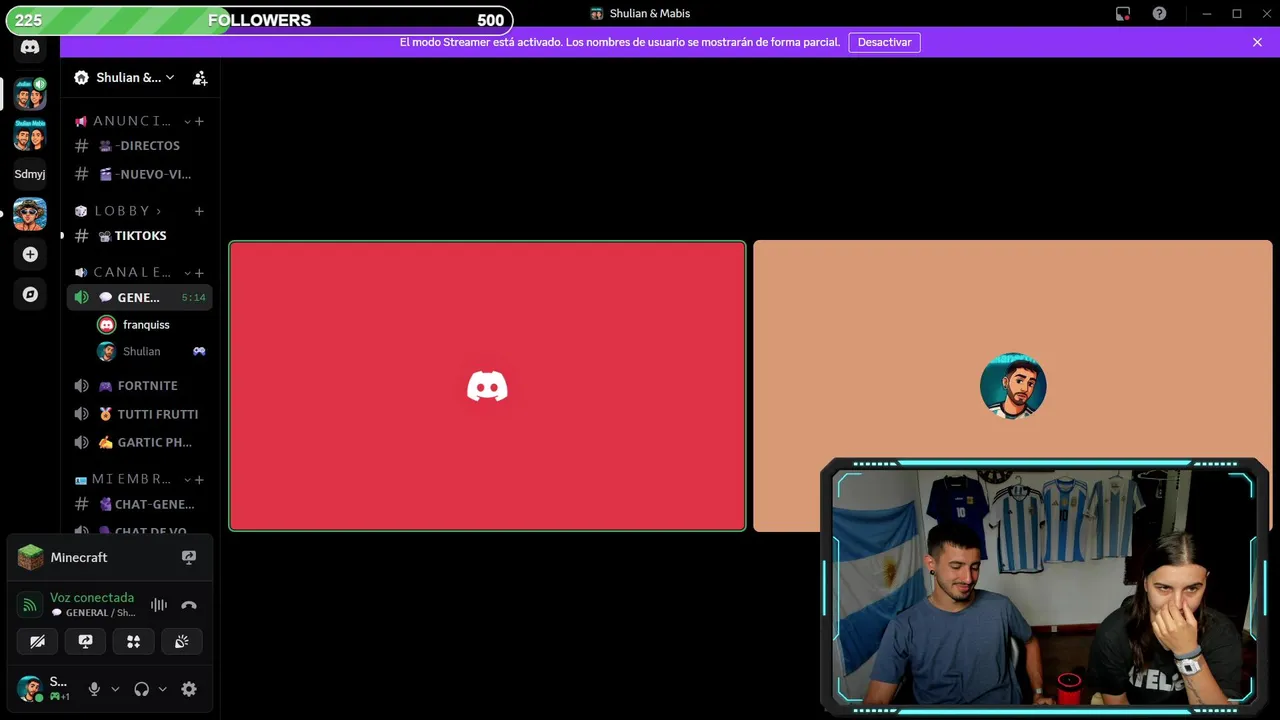Image resolution: width=1280 pixels, height=720 pixels.
Task: Open the green voice connection signal icon
Action: pos(30,605)
